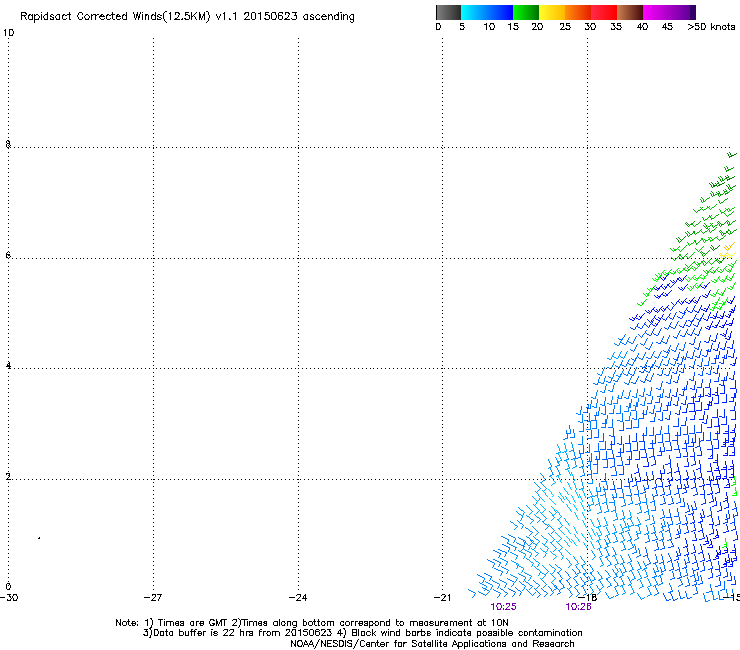The height and width of the screenshot is (650, 740).
Task: Click the red 30-35 knots color band
Action: pyautogui.click(x=604, y=12)
